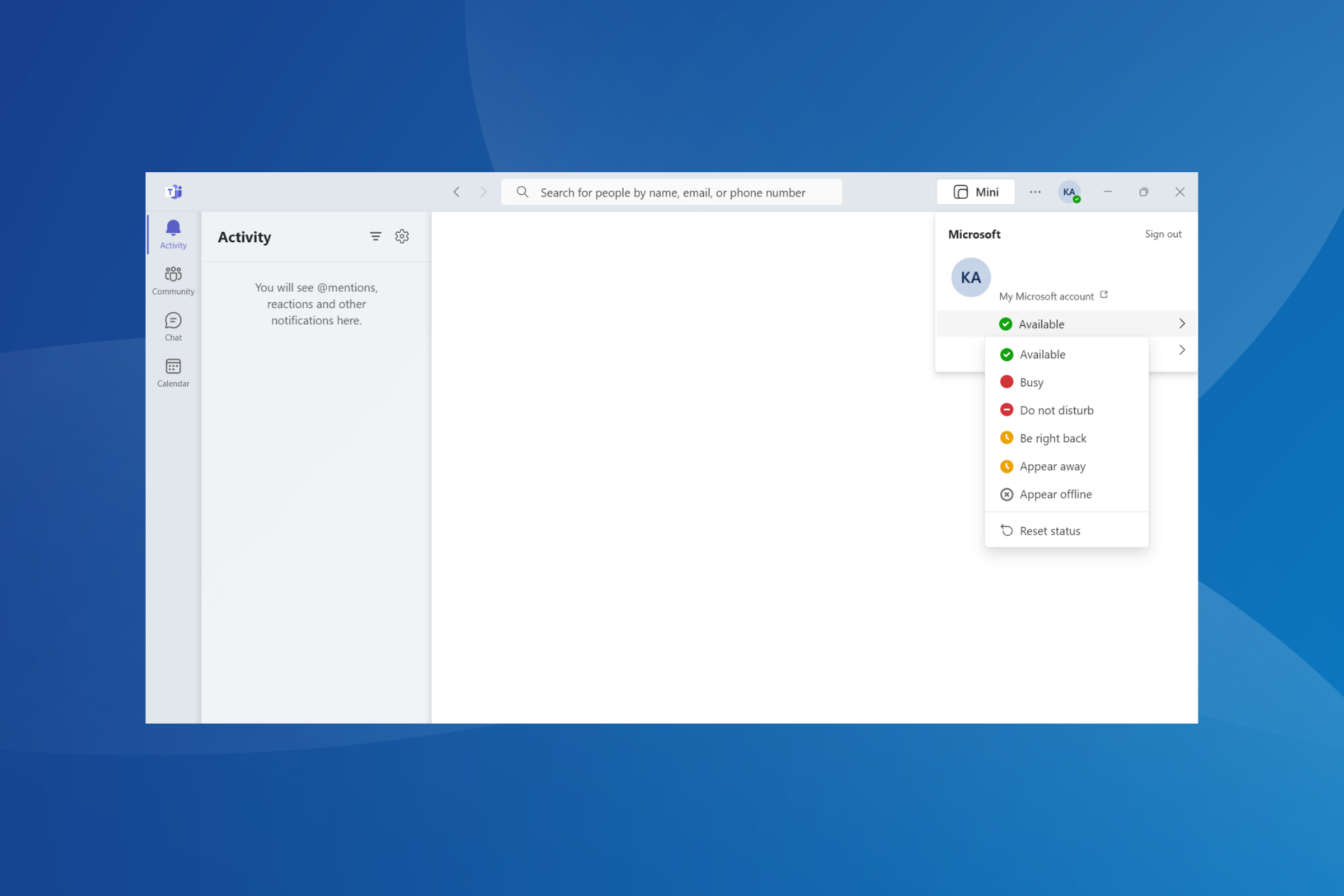Switch to Chat in the sidebar
This screenshot has width=1344, height=896.
(173, 326)
